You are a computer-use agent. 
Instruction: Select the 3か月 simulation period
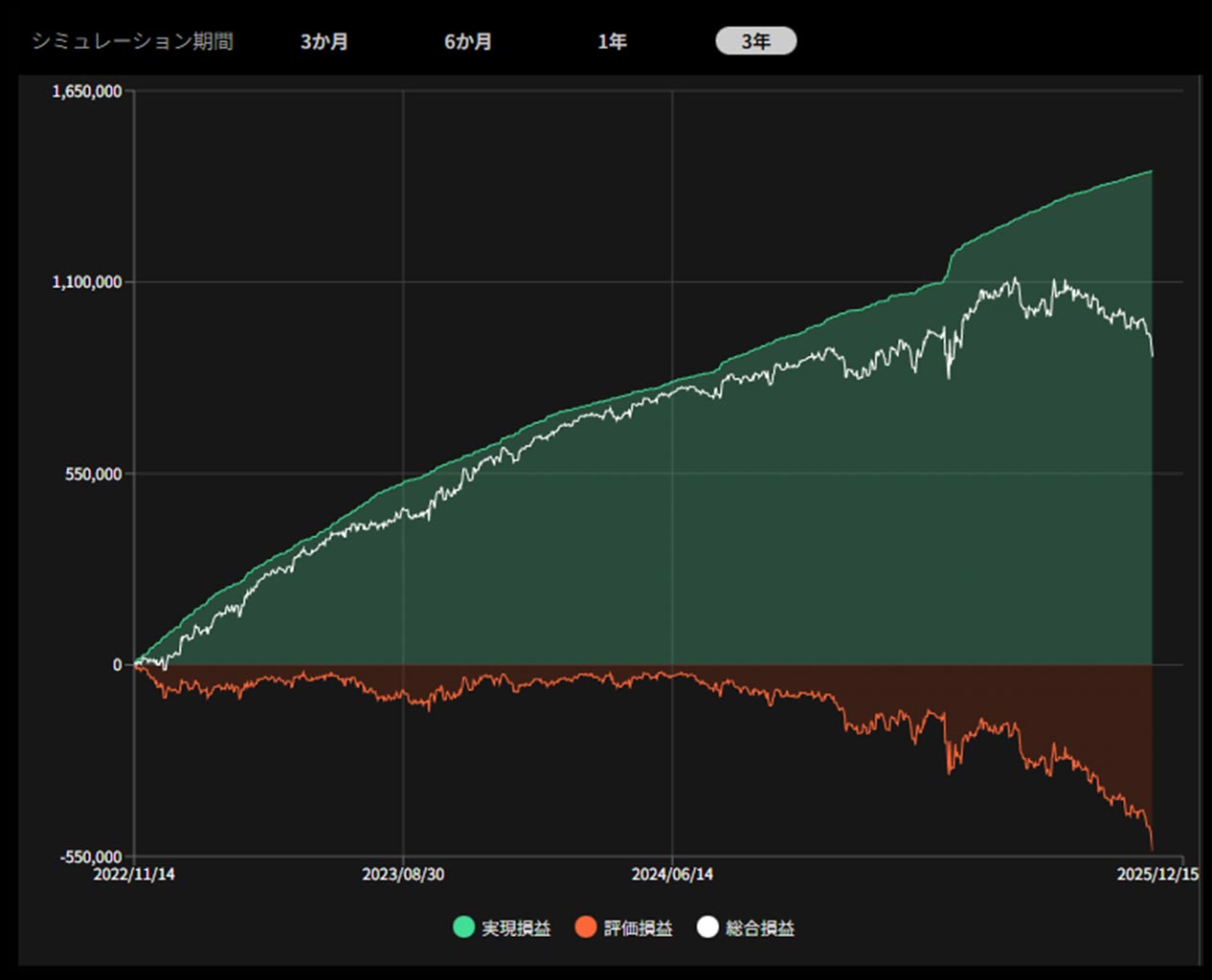[x=325, y=42]
